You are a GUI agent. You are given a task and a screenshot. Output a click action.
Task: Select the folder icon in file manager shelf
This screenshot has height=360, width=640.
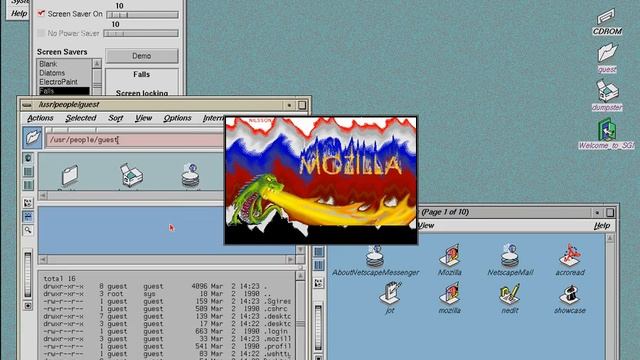tap(70, 175)
